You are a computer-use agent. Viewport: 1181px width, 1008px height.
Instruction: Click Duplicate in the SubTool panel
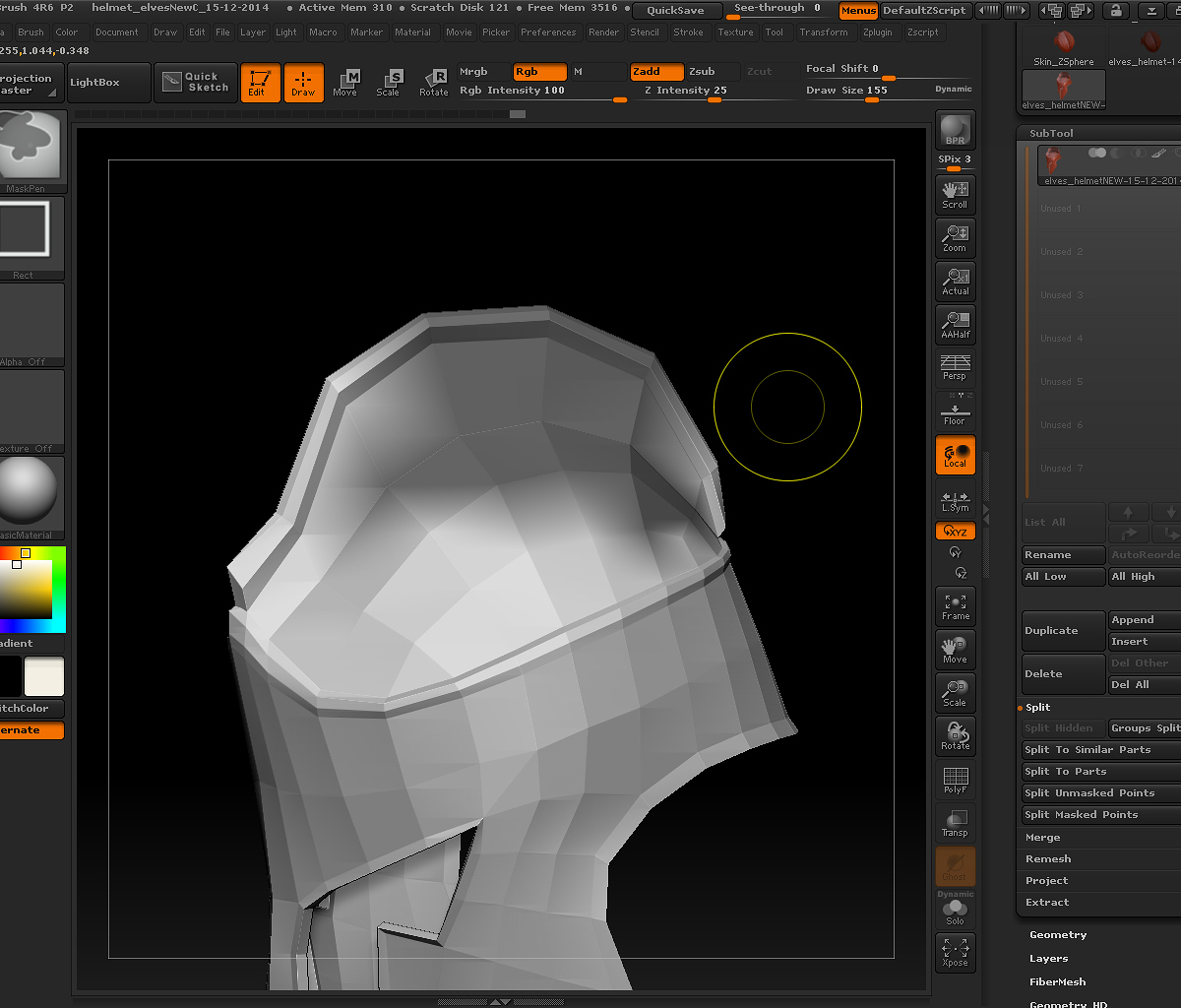click(1063, 631)
